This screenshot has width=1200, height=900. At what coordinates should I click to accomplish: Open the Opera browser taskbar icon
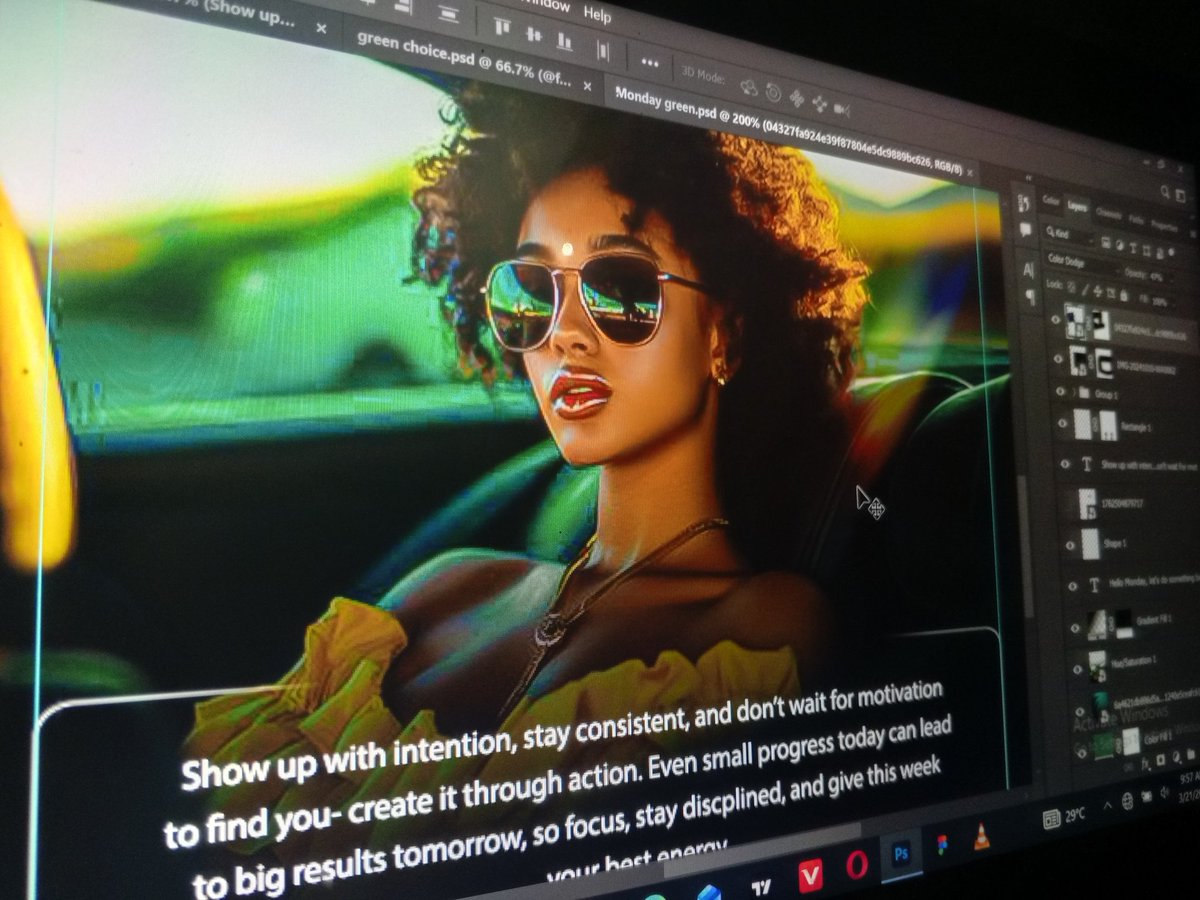pyautogui.click(x=857, y=863)
